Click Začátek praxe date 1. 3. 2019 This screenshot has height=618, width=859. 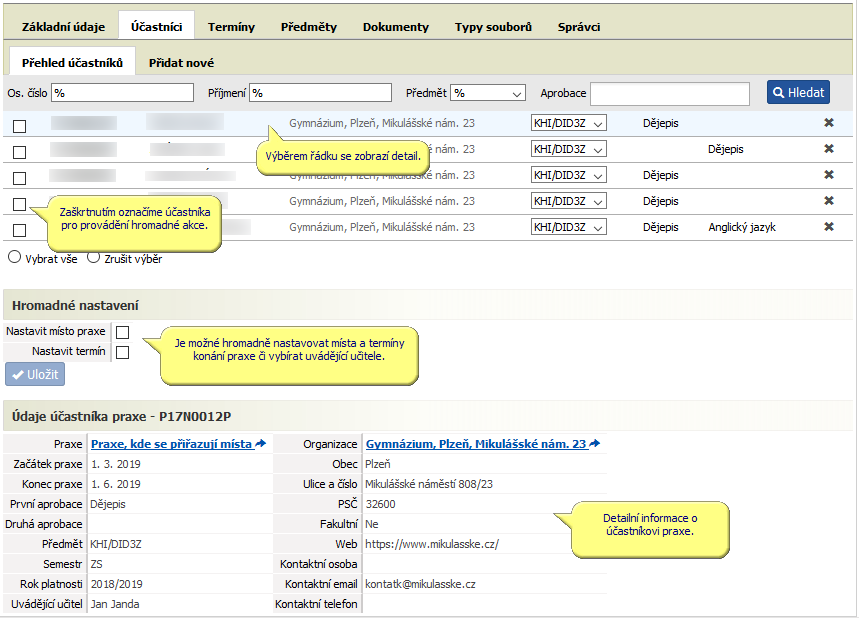116,464
